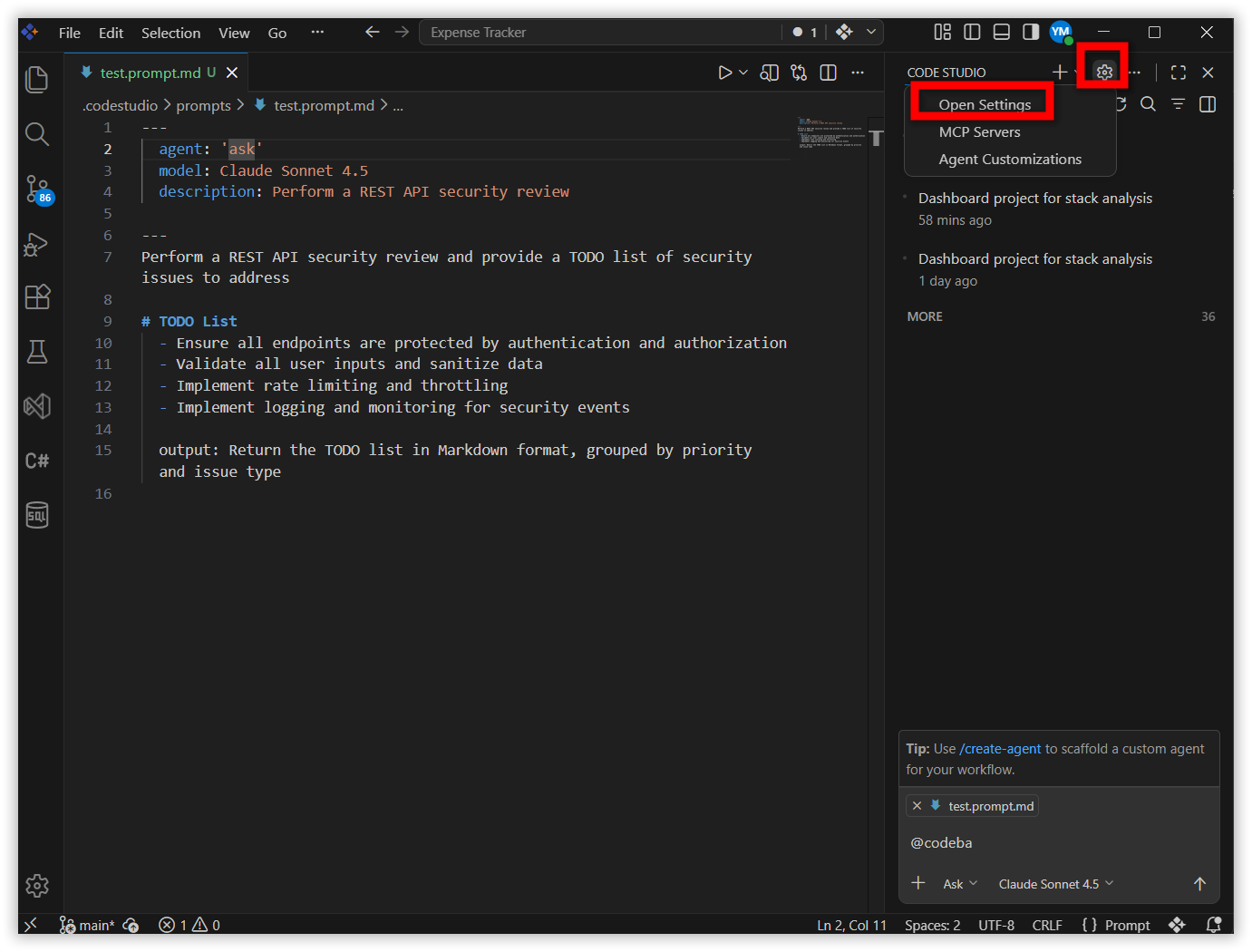Expand the title bar chat dropdown chevron

[x=871, y=32]
